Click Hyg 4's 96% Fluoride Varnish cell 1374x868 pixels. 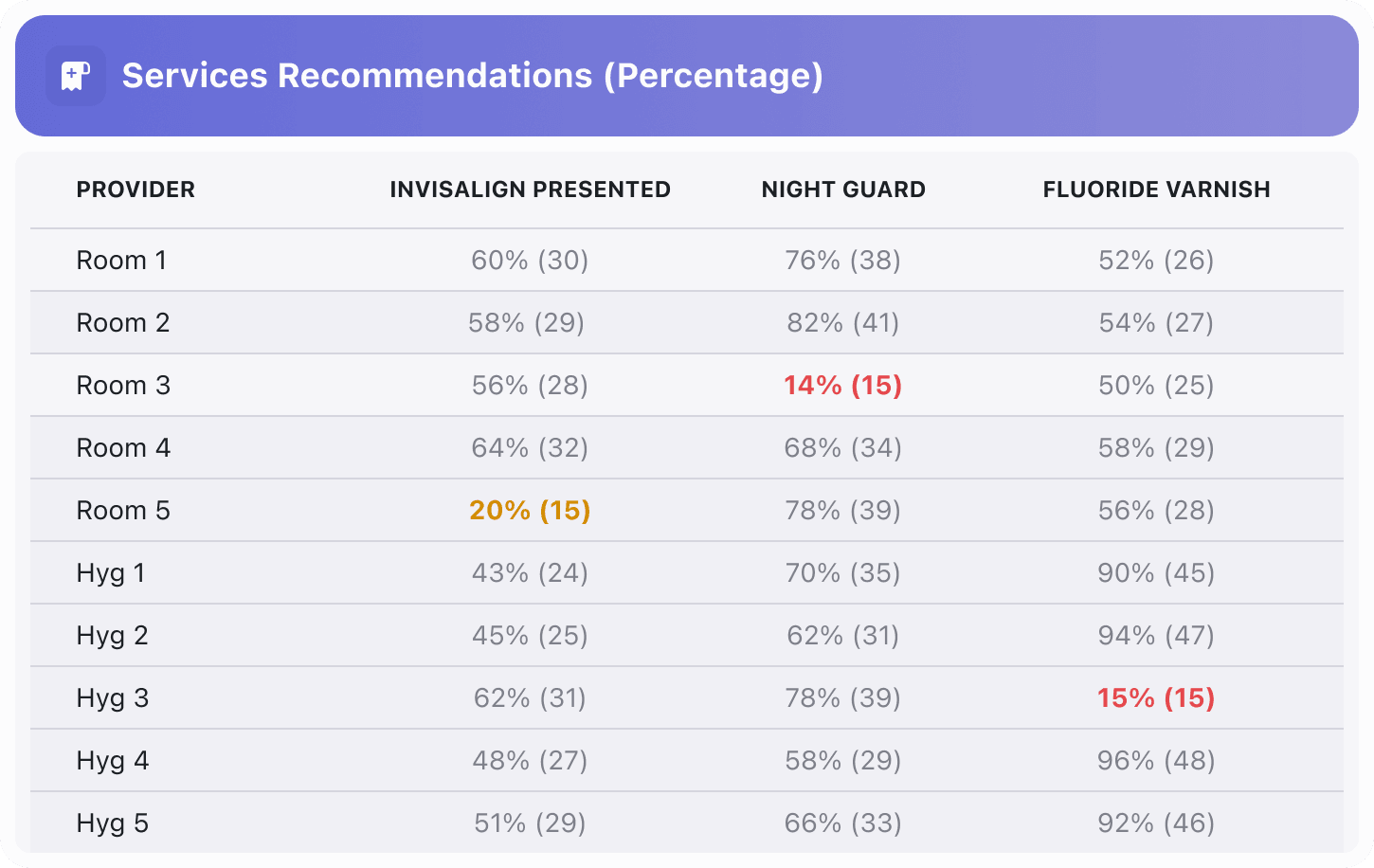(x=1156, y=761)
